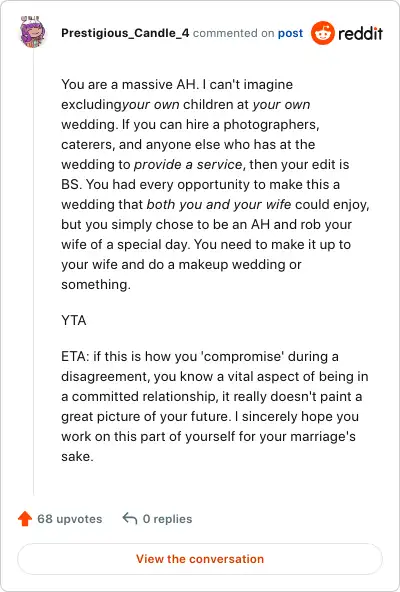Open the Prestigious_Candle_4 username link

click(125, 33)
